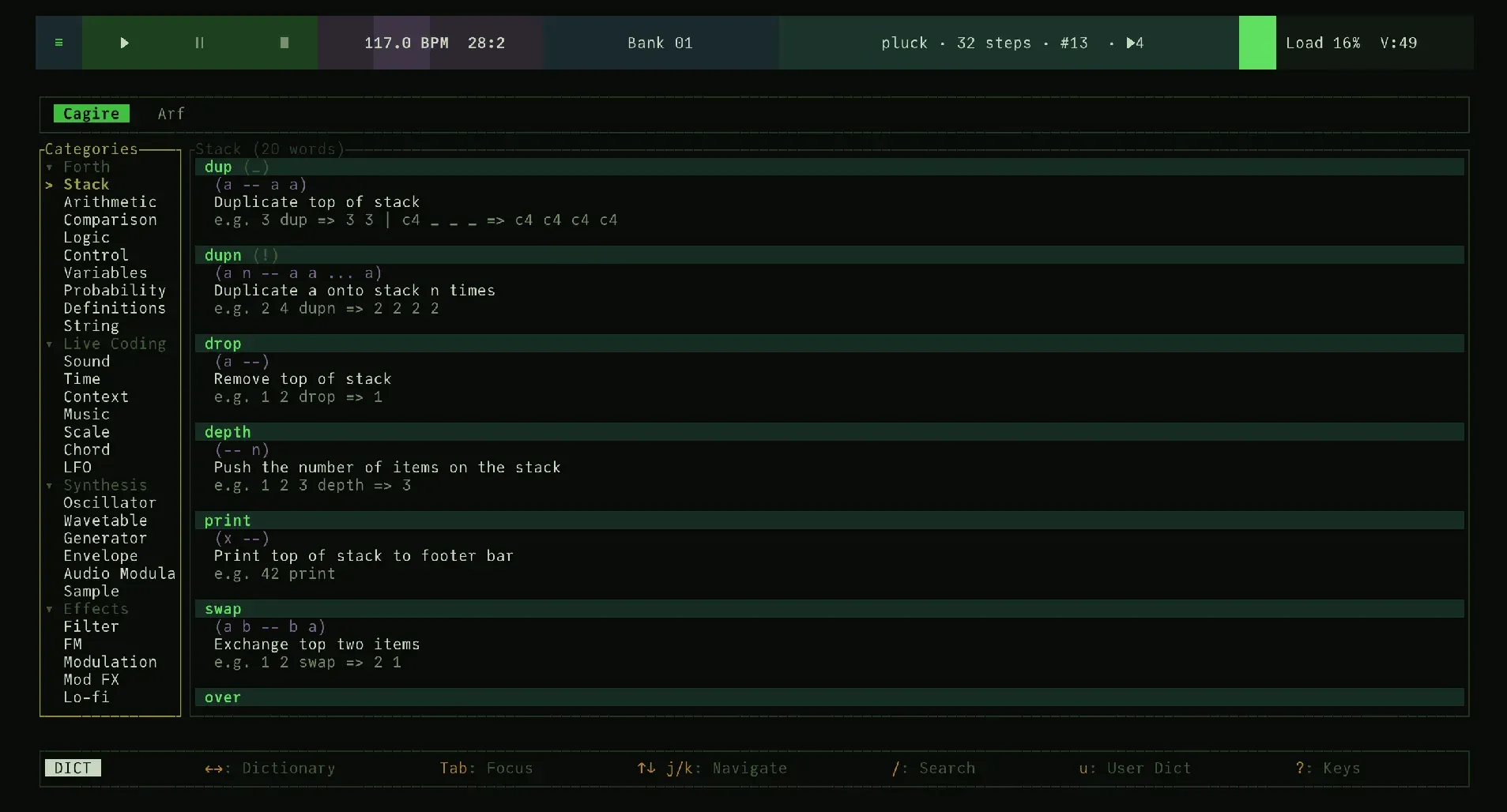The image size is (1507, 812).
Task: Start playback with the play button
Action: [124, 43]
